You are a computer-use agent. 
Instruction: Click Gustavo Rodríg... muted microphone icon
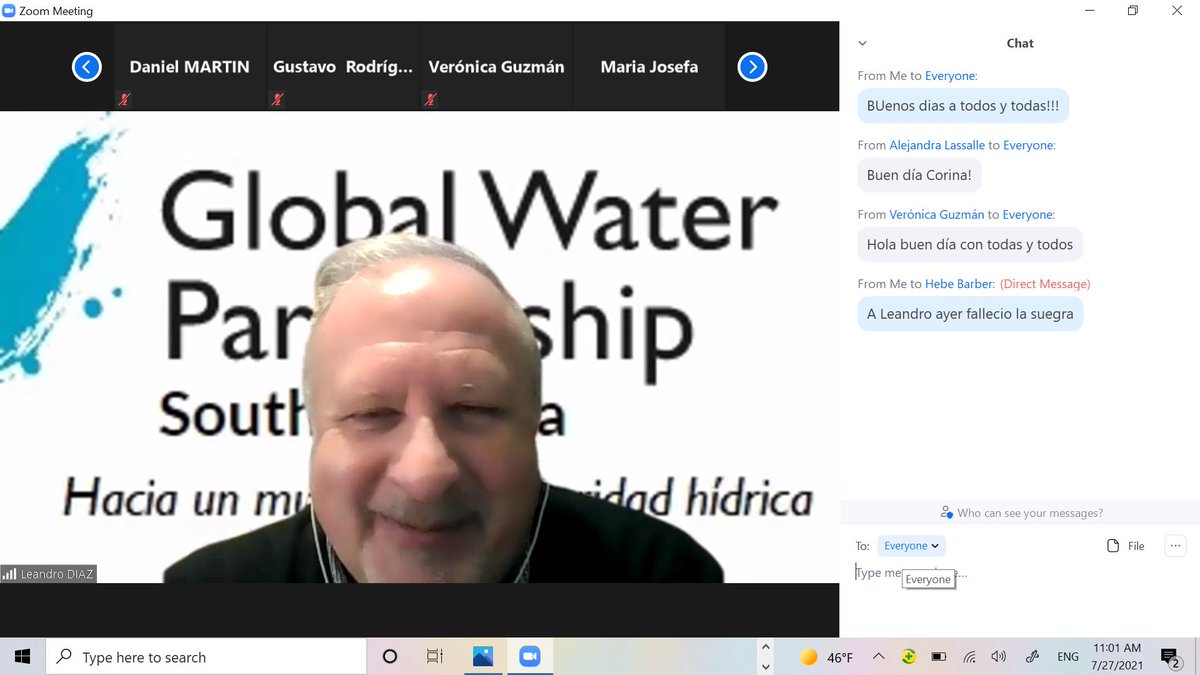point(277,99)
